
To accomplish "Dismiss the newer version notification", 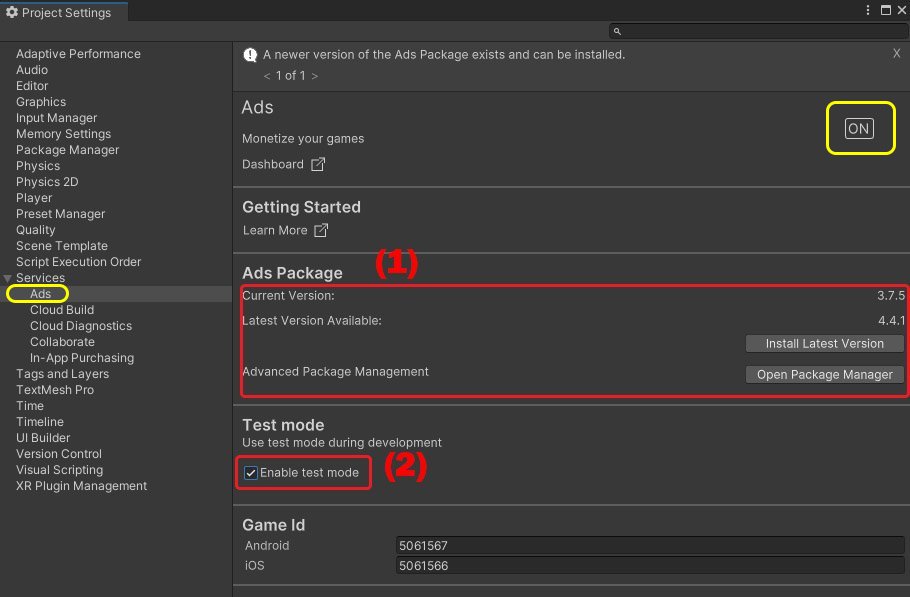I will (x=897, y=53).
